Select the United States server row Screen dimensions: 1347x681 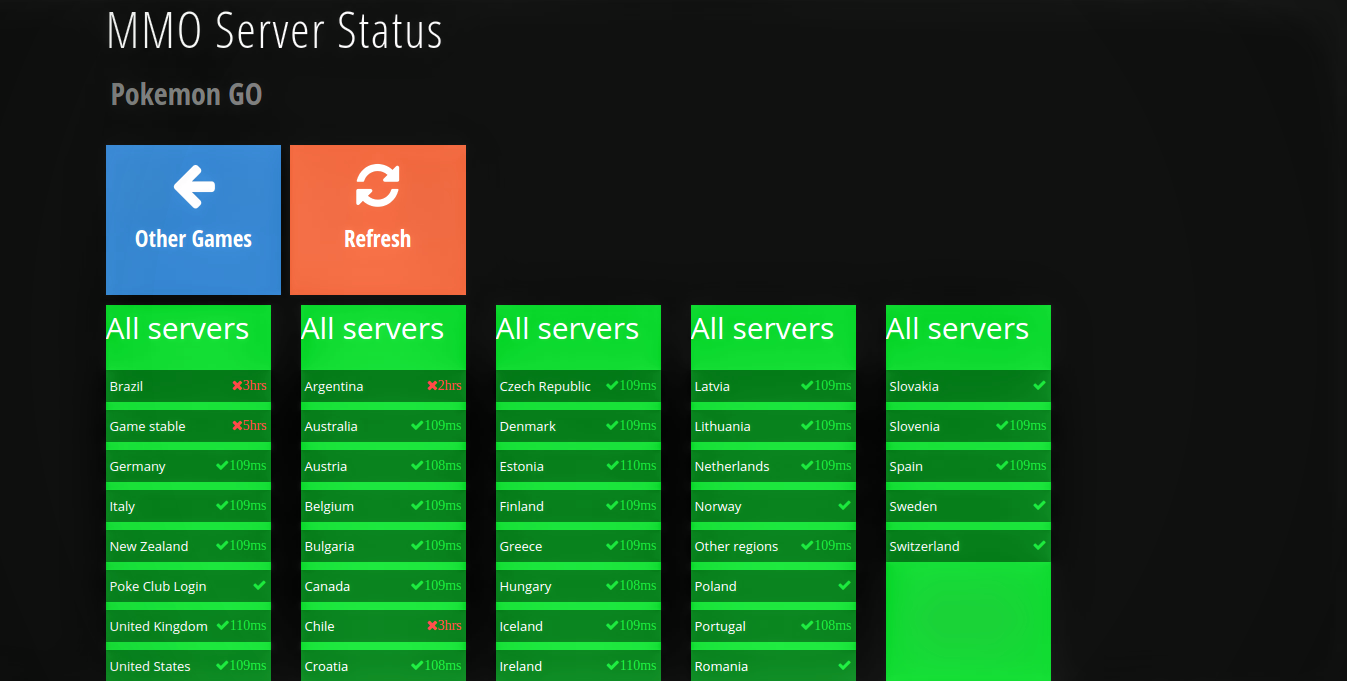tap(188, 666)
